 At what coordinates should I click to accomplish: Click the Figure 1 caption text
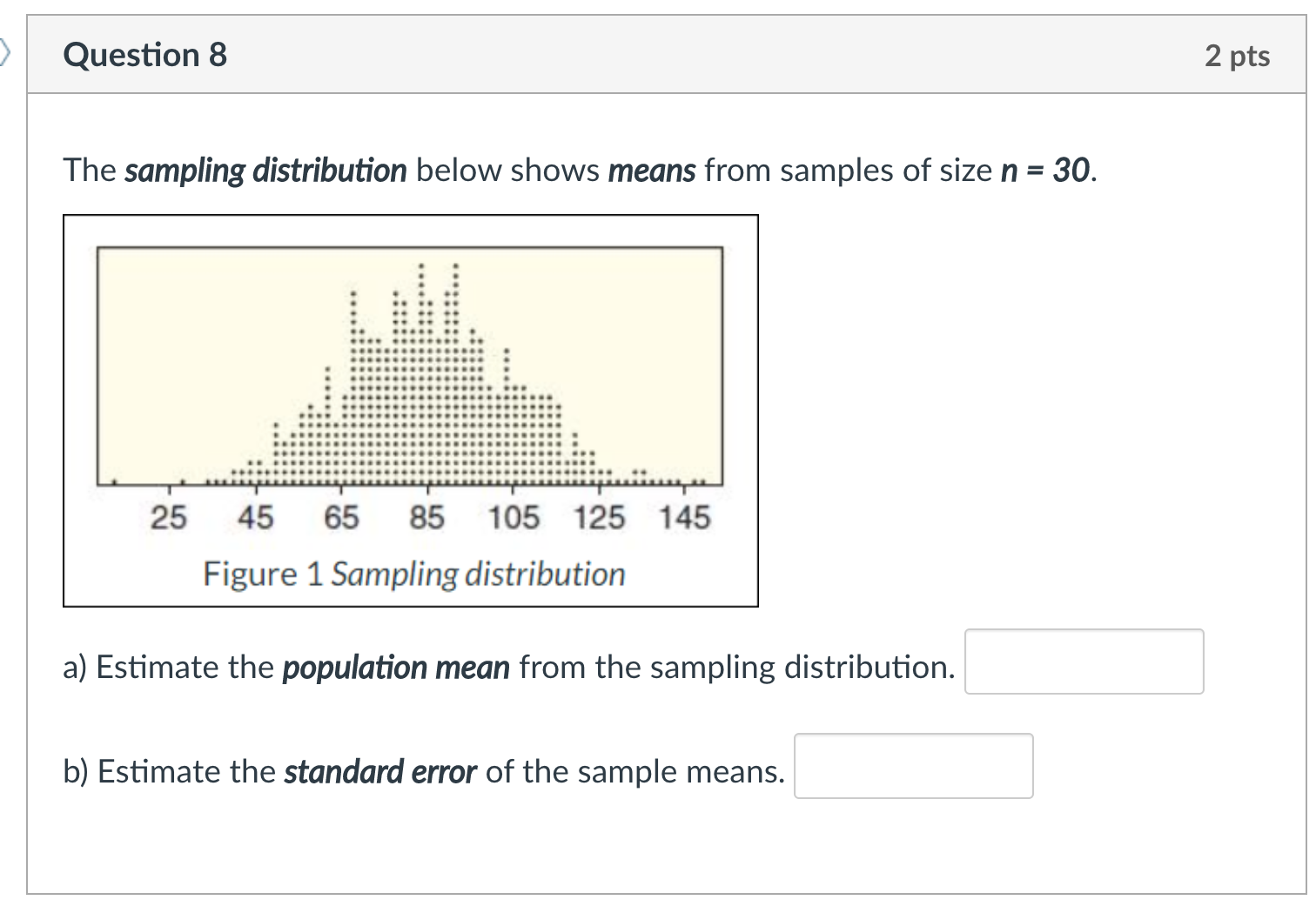413,574
